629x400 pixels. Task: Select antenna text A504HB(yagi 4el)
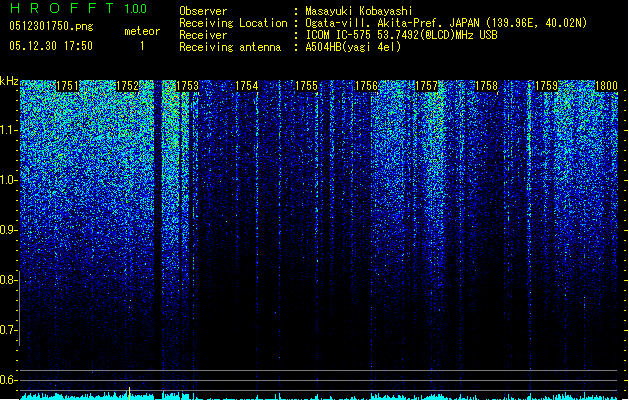(x=353, y=47)
